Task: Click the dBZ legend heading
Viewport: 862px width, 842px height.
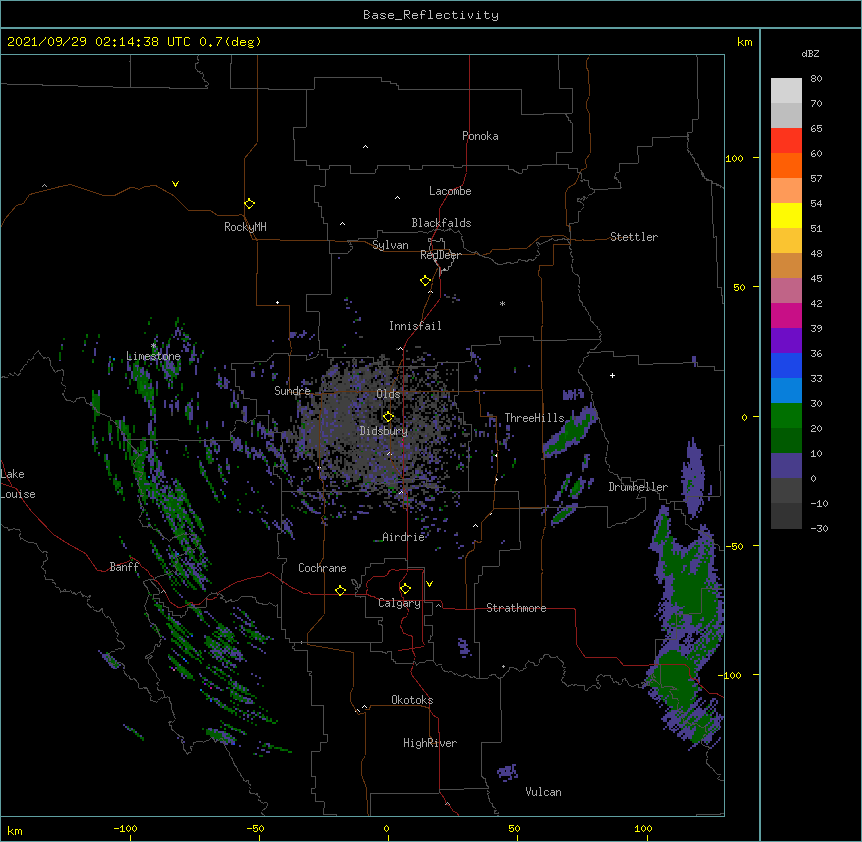Action: coord(810,53)
